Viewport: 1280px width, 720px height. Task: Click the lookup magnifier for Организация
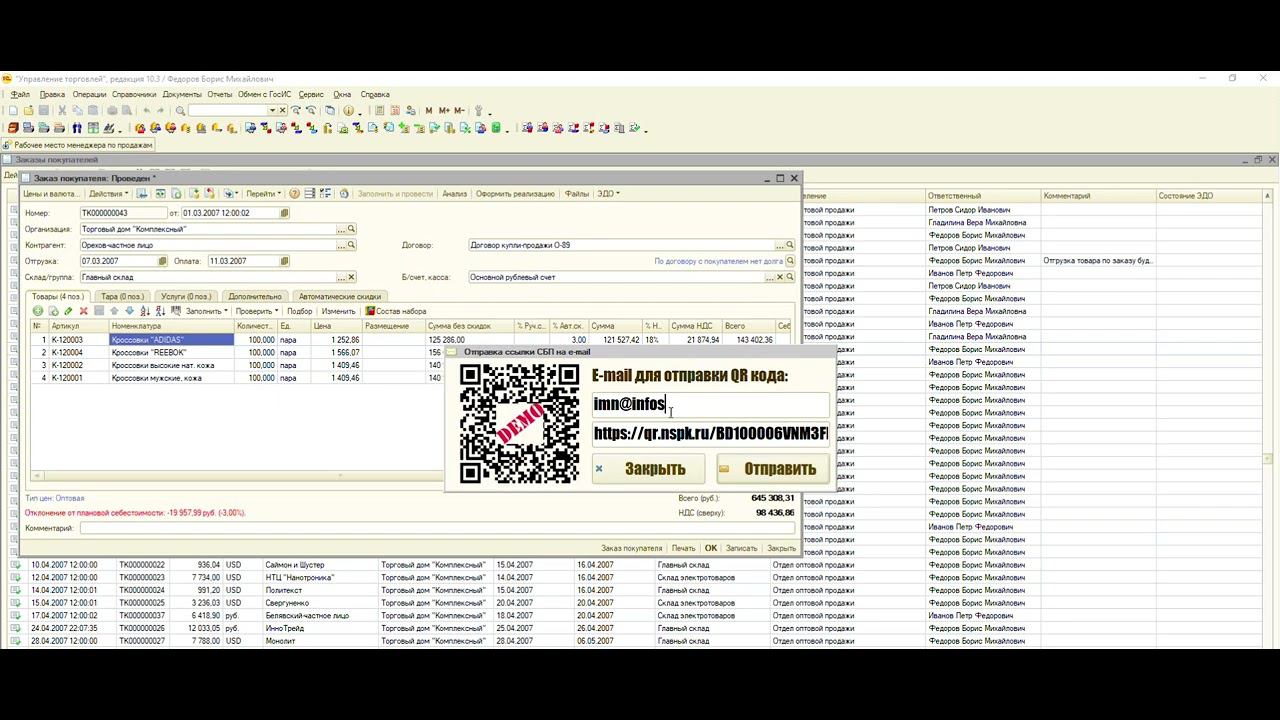[x=351, y=229]
